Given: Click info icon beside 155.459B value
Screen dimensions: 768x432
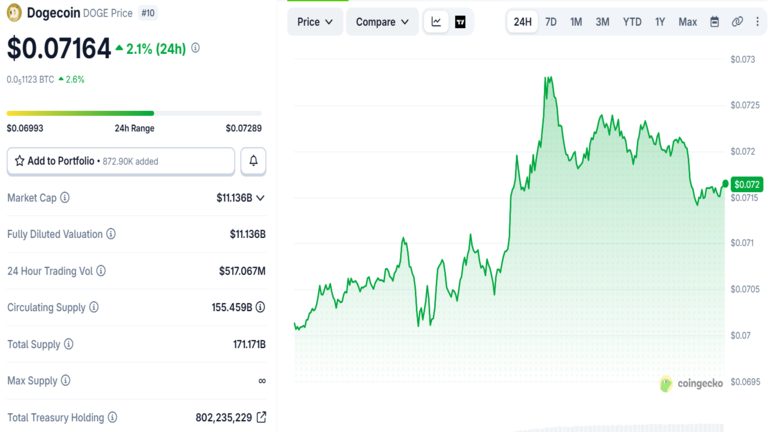Looking at the screenshot, I should pyautogui.click(x=261, y=307).
